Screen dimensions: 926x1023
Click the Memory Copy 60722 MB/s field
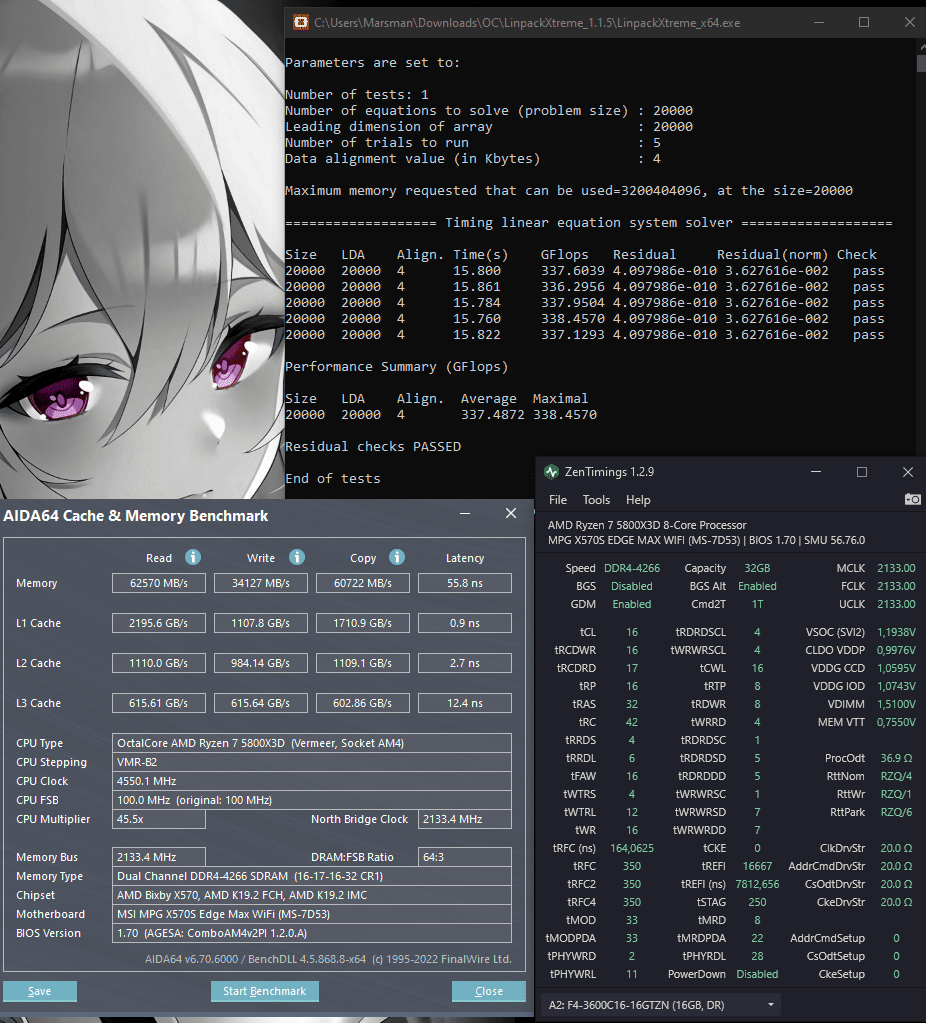tap(363, 583)
